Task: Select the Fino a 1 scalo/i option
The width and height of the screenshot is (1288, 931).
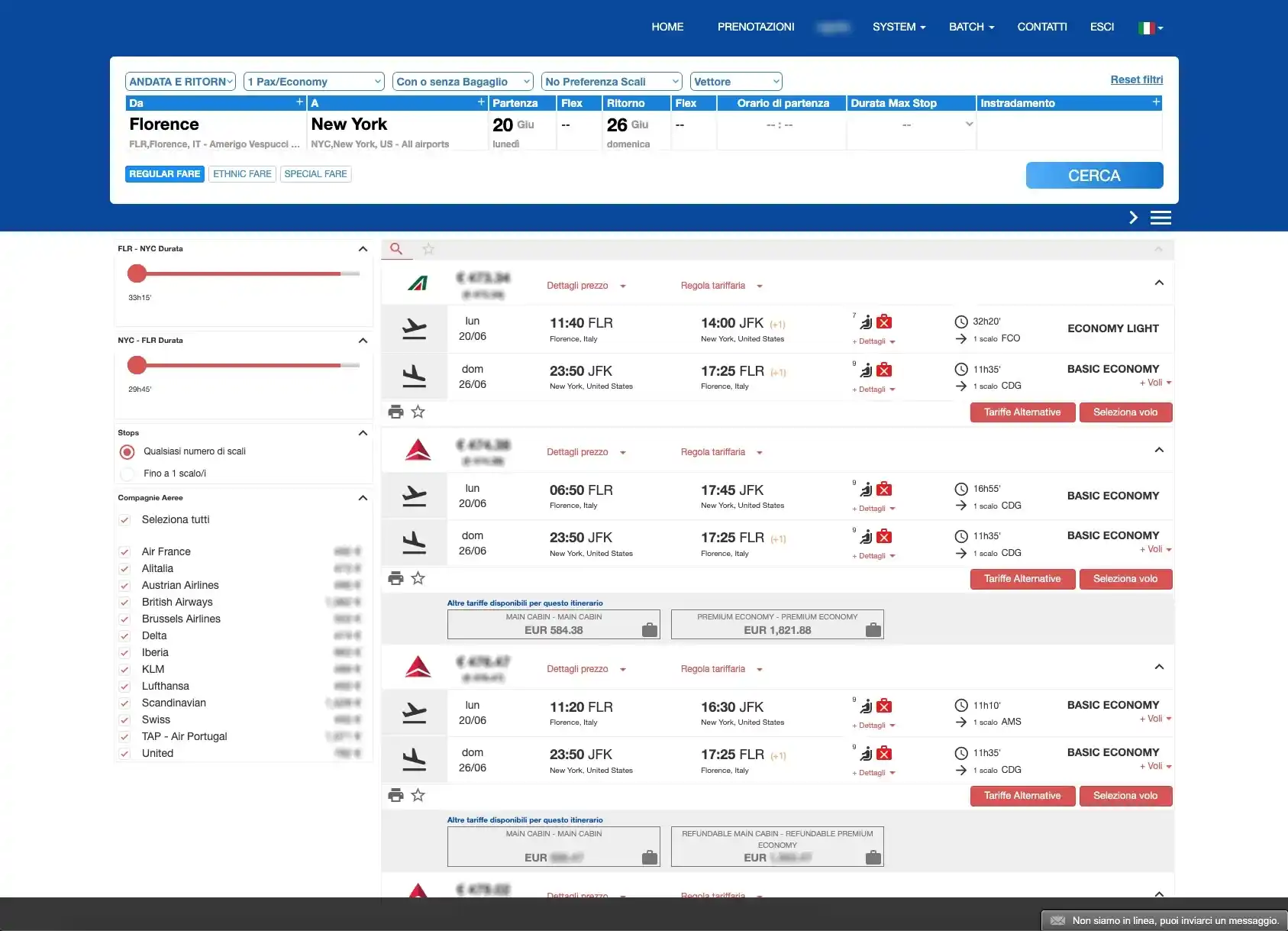Action: point(128,474)
